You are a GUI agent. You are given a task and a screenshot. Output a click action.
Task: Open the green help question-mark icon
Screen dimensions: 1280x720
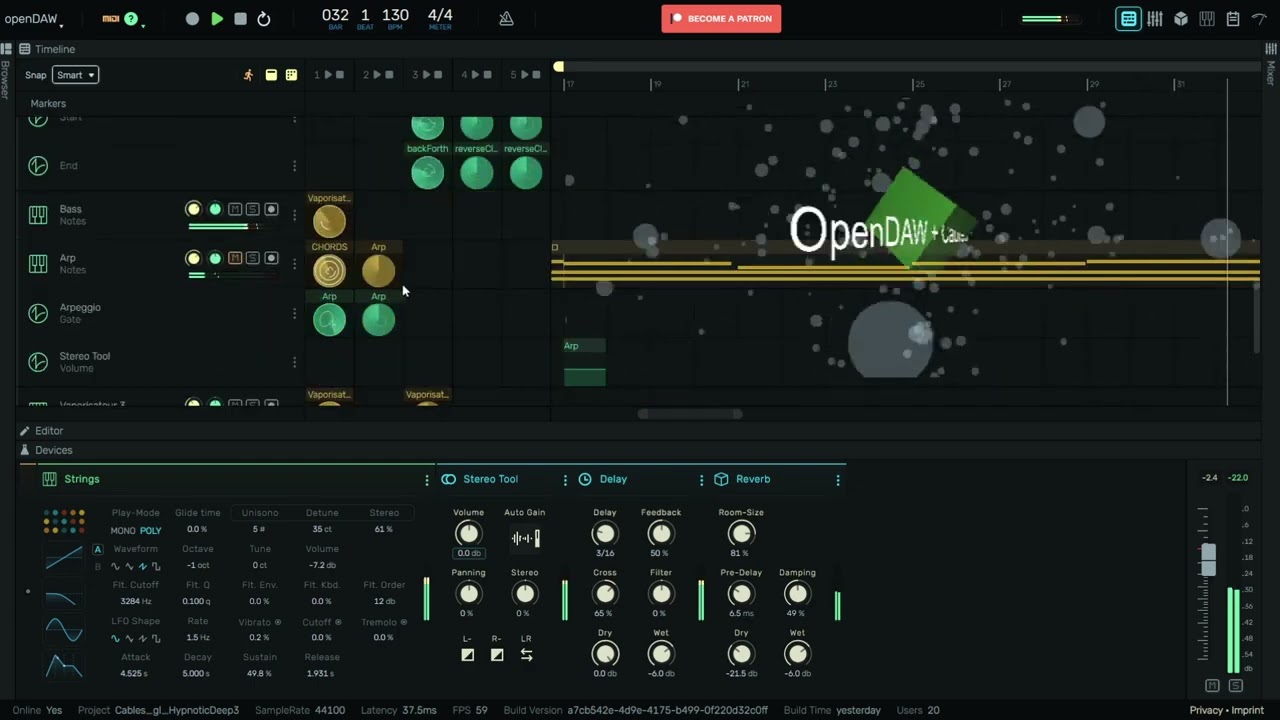click(130, 18)
